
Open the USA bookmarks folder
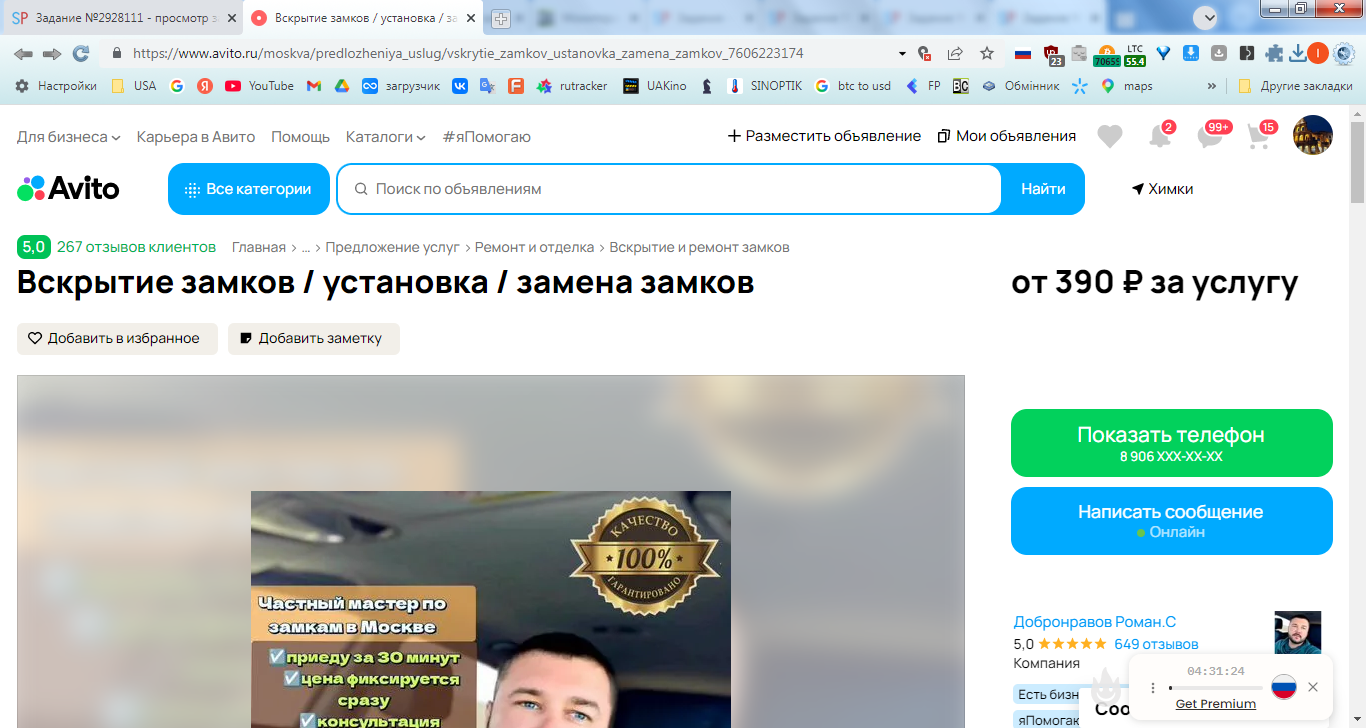coord(133,86)
